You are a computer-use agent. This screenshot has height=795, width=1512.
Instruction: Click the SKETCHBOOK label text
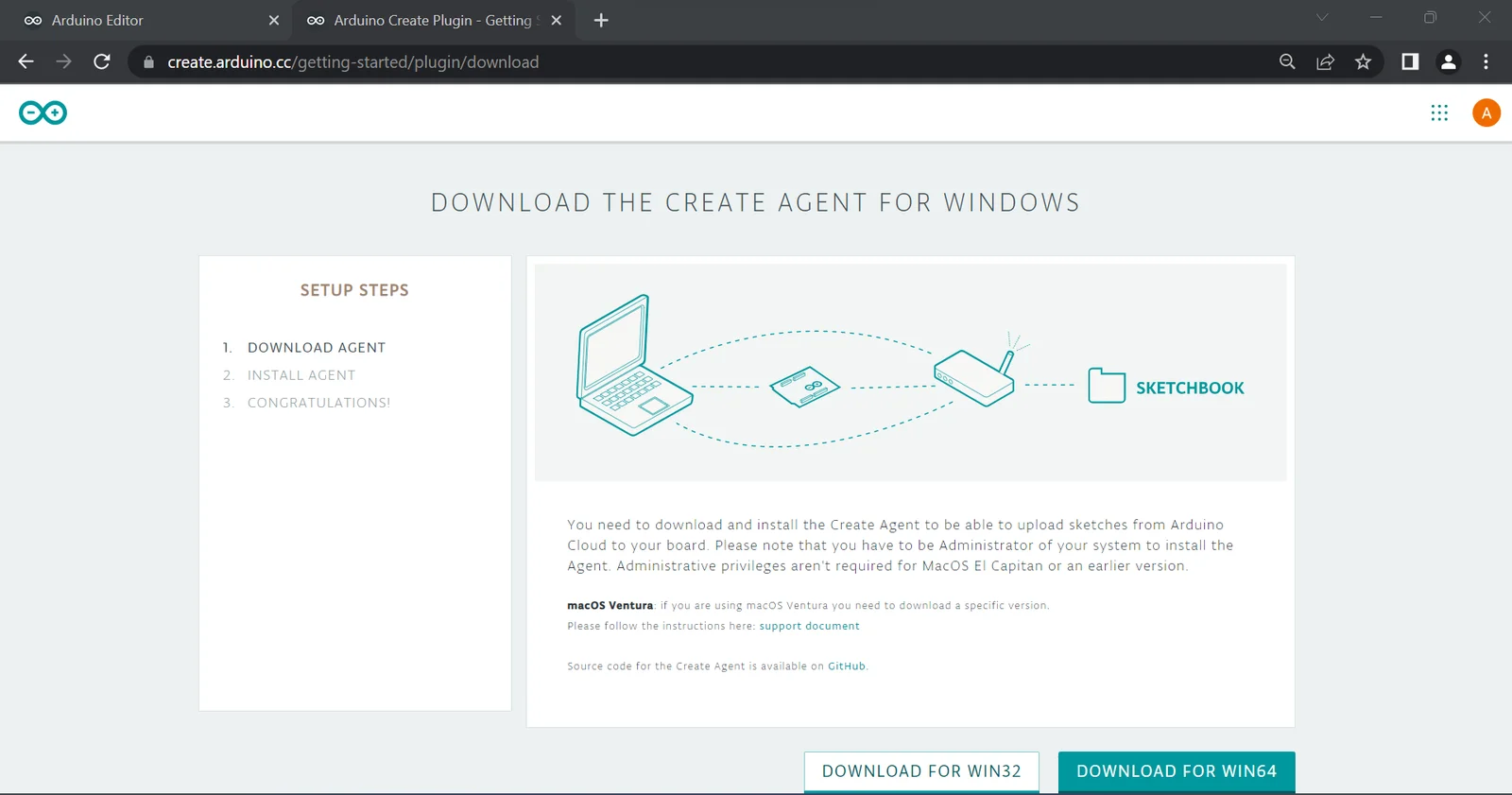click(x=1190, y=388)
